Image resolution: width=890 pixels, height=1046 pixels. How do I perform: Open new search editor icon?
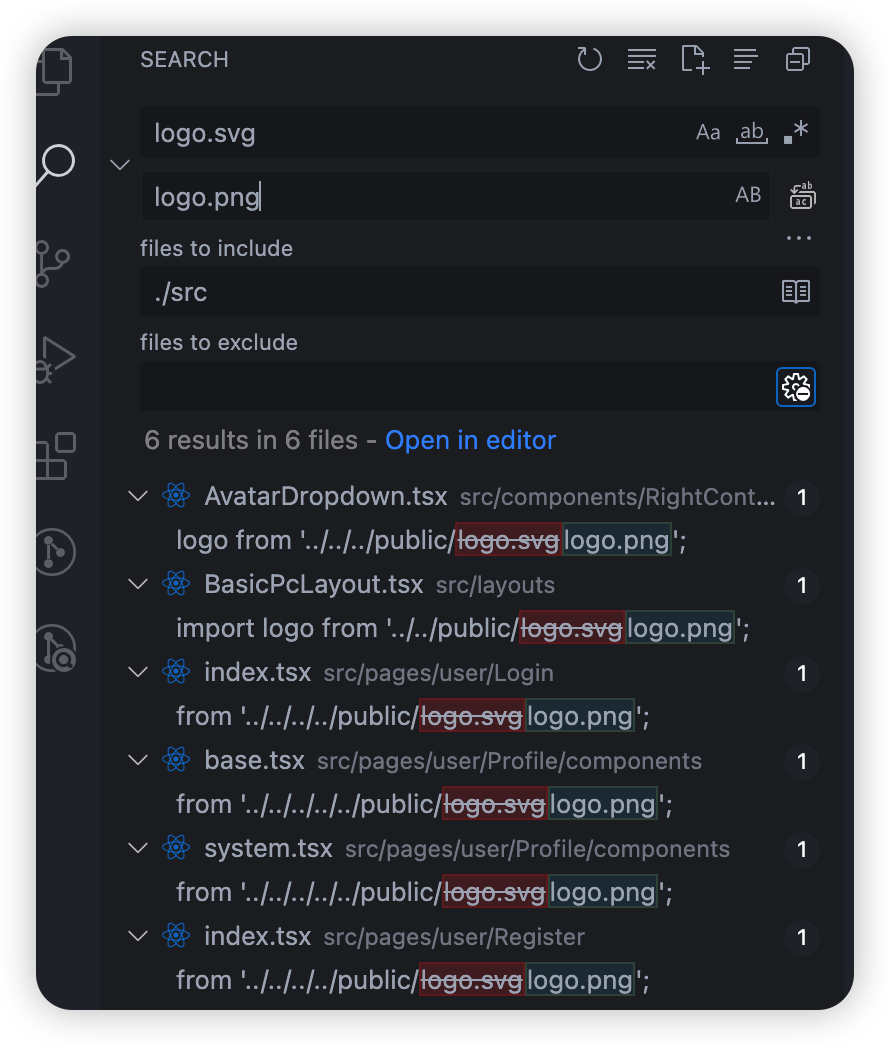click(x=695, y=59)
